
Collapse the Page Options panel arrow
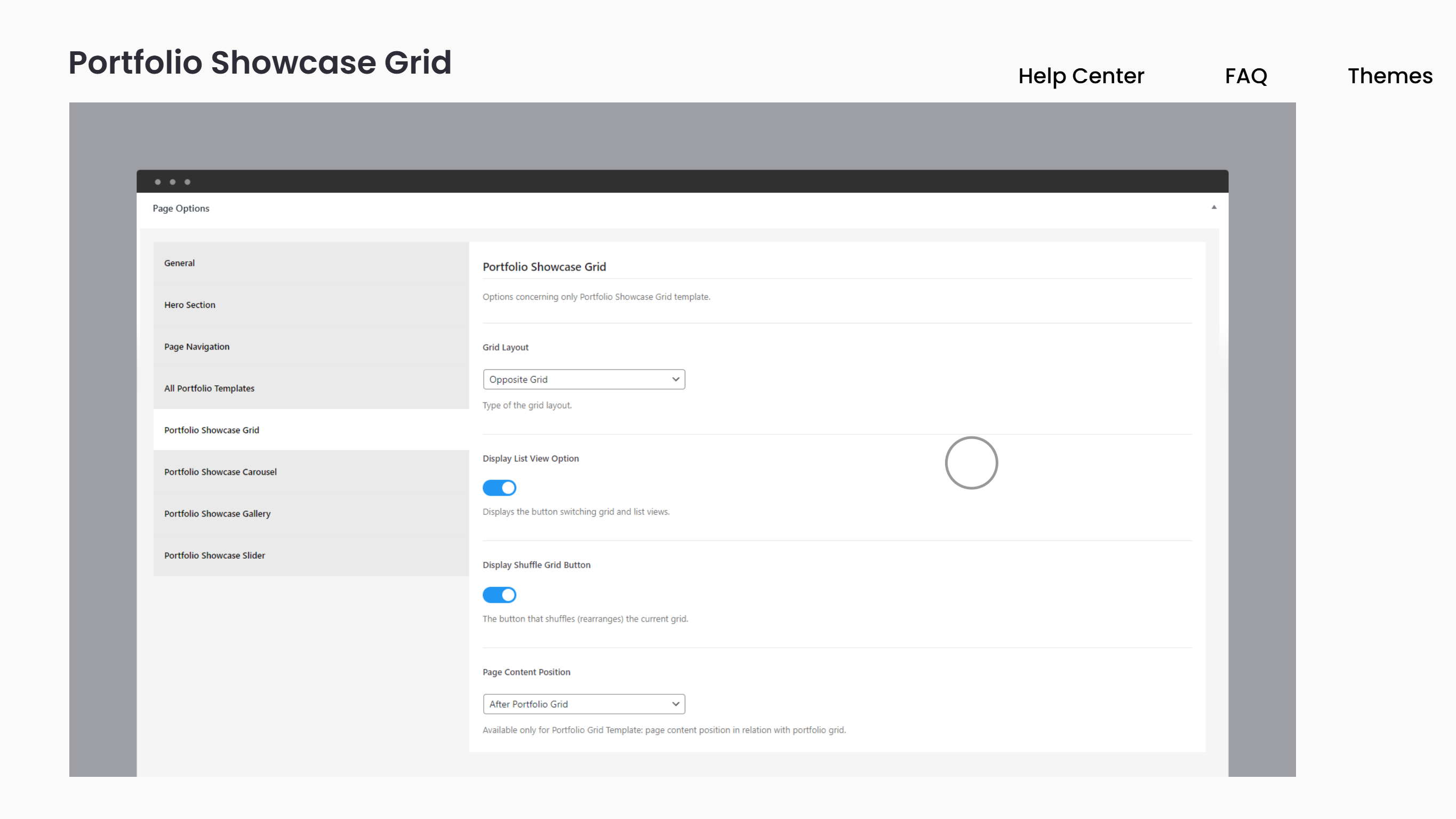[x=1213, y=208]
